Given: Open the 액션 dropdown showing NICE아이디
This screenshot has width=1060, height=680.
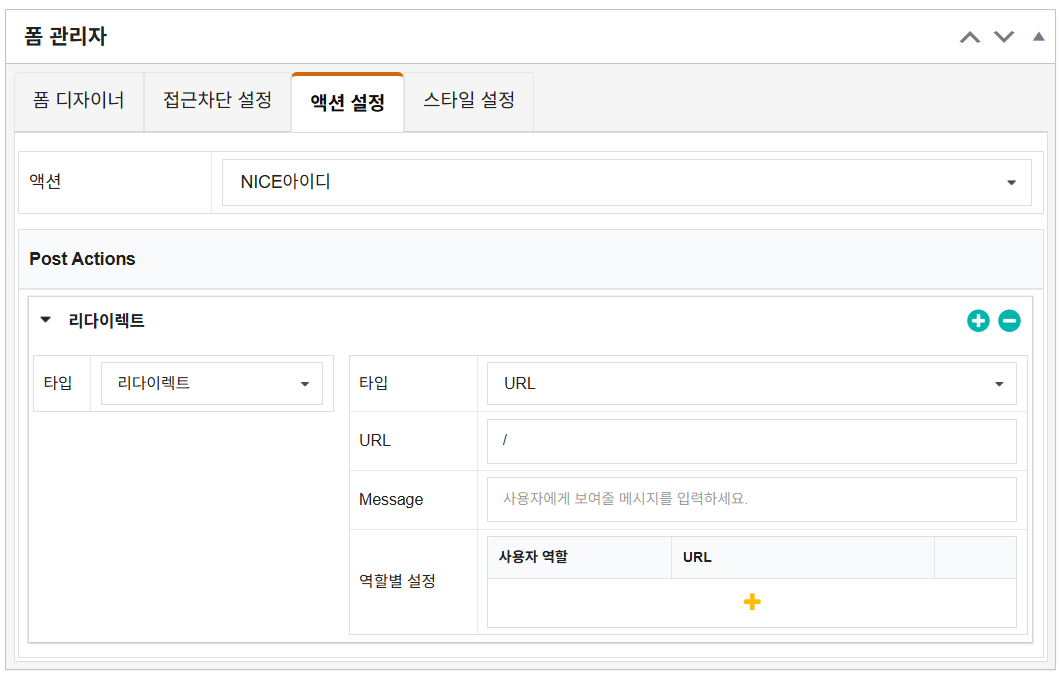Looking at the screenshot, I should point(626,183).
